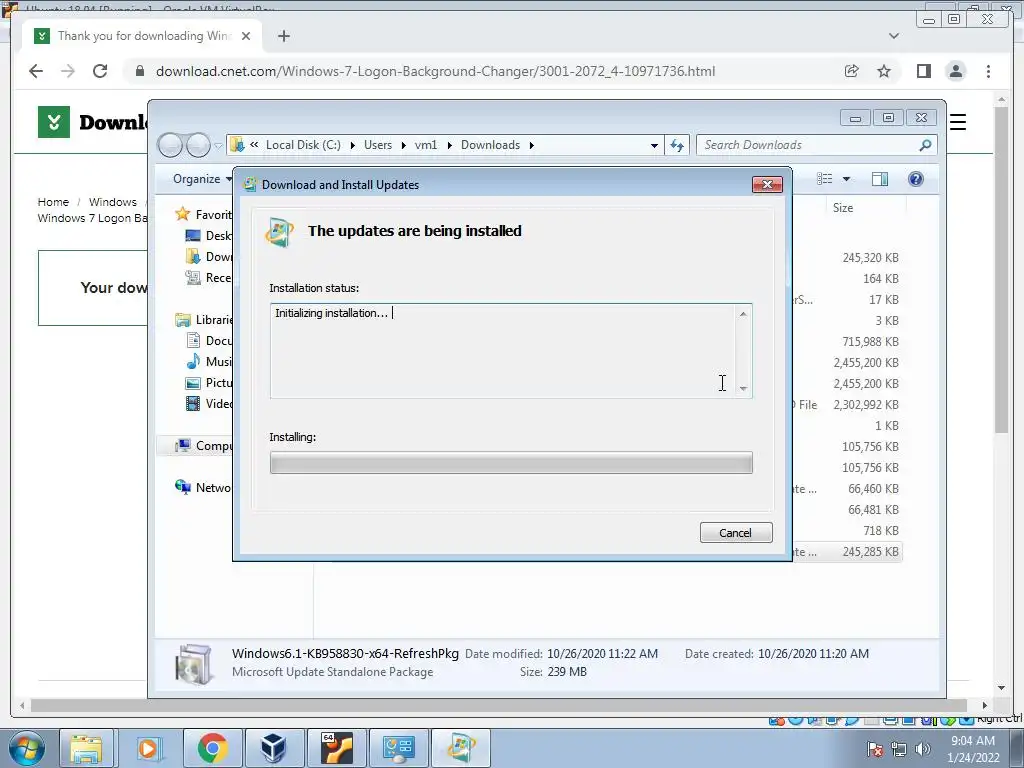Select Downloads in the address bar
The image size is (1024, 768).
[x=490, y=145]
